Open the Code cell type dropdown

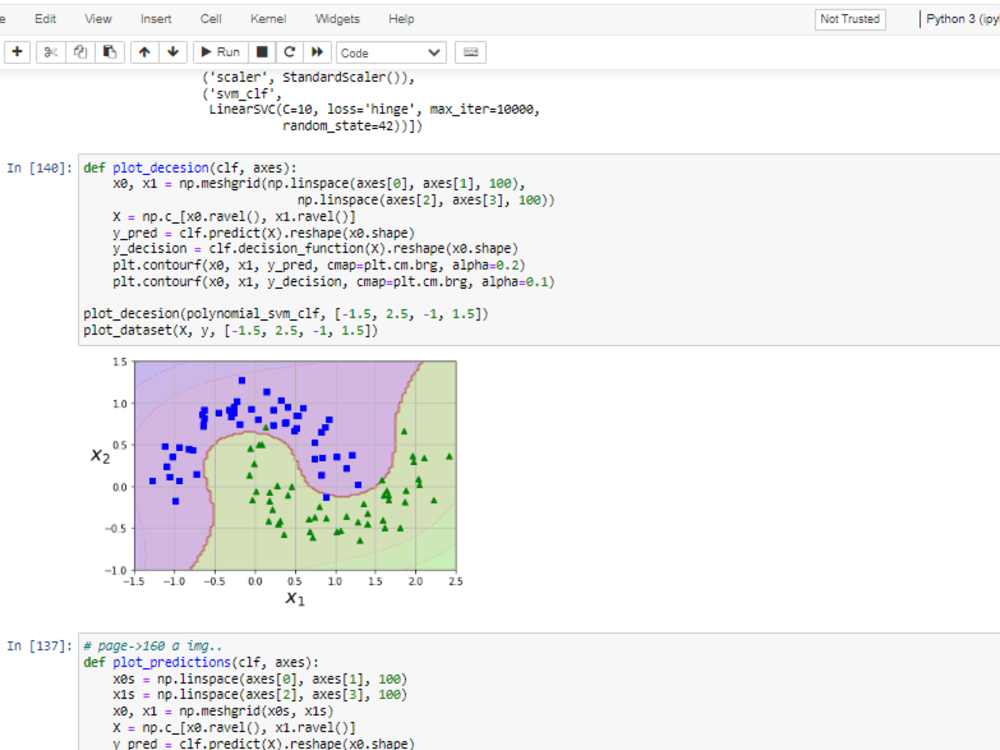click(x=391, y=53)
